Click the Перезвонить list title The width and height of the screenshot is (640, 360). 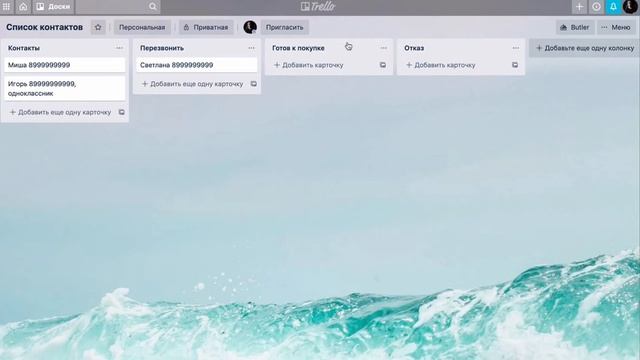(x=162, y=48)
